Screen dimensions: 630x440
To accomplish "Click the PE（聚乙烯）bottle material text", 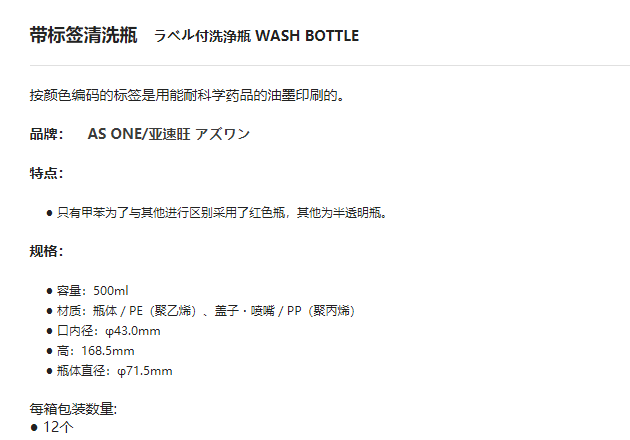I will 162,311.
